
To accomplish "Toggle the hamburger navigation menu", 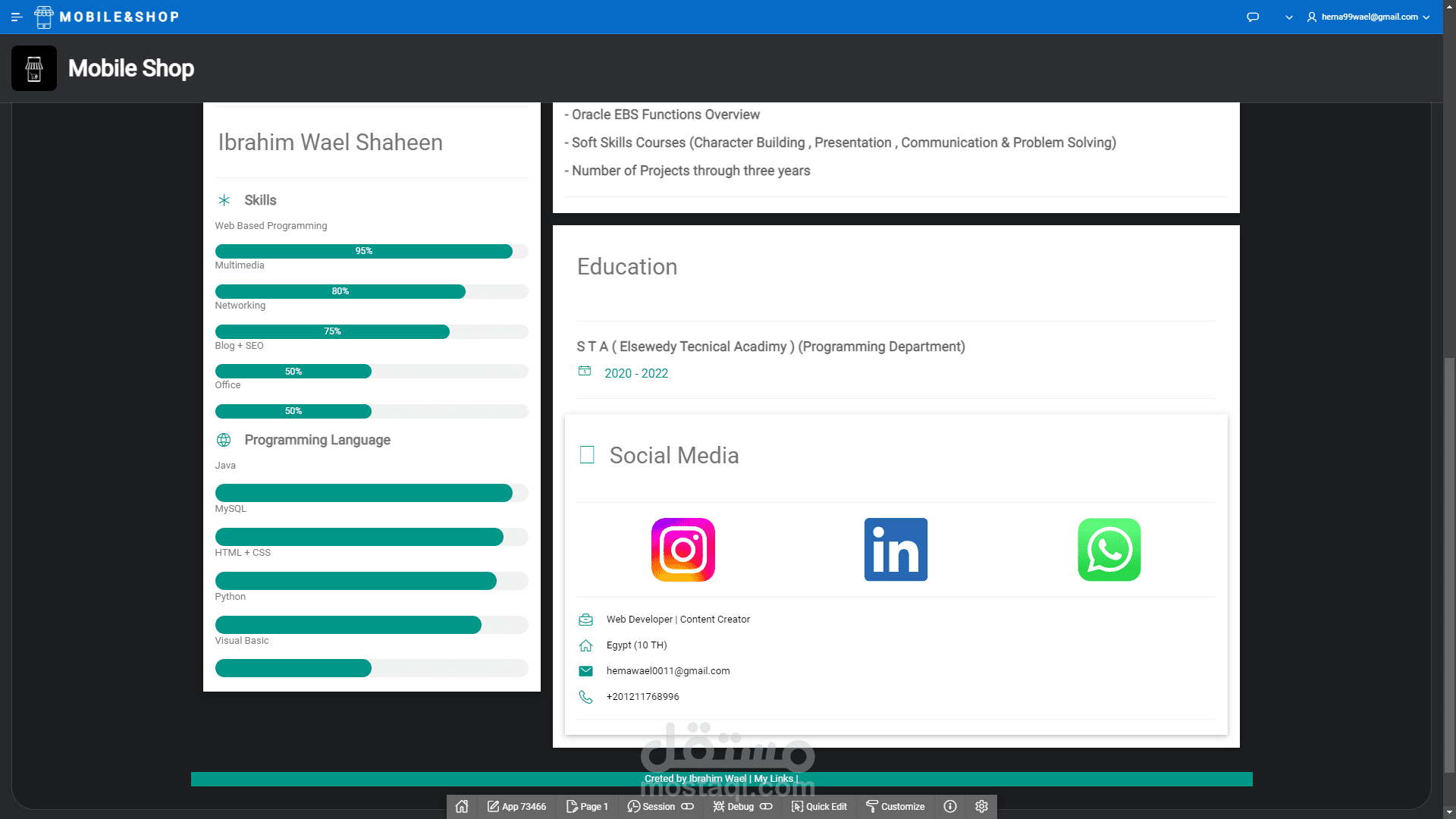I will click(x=17, y=17).
